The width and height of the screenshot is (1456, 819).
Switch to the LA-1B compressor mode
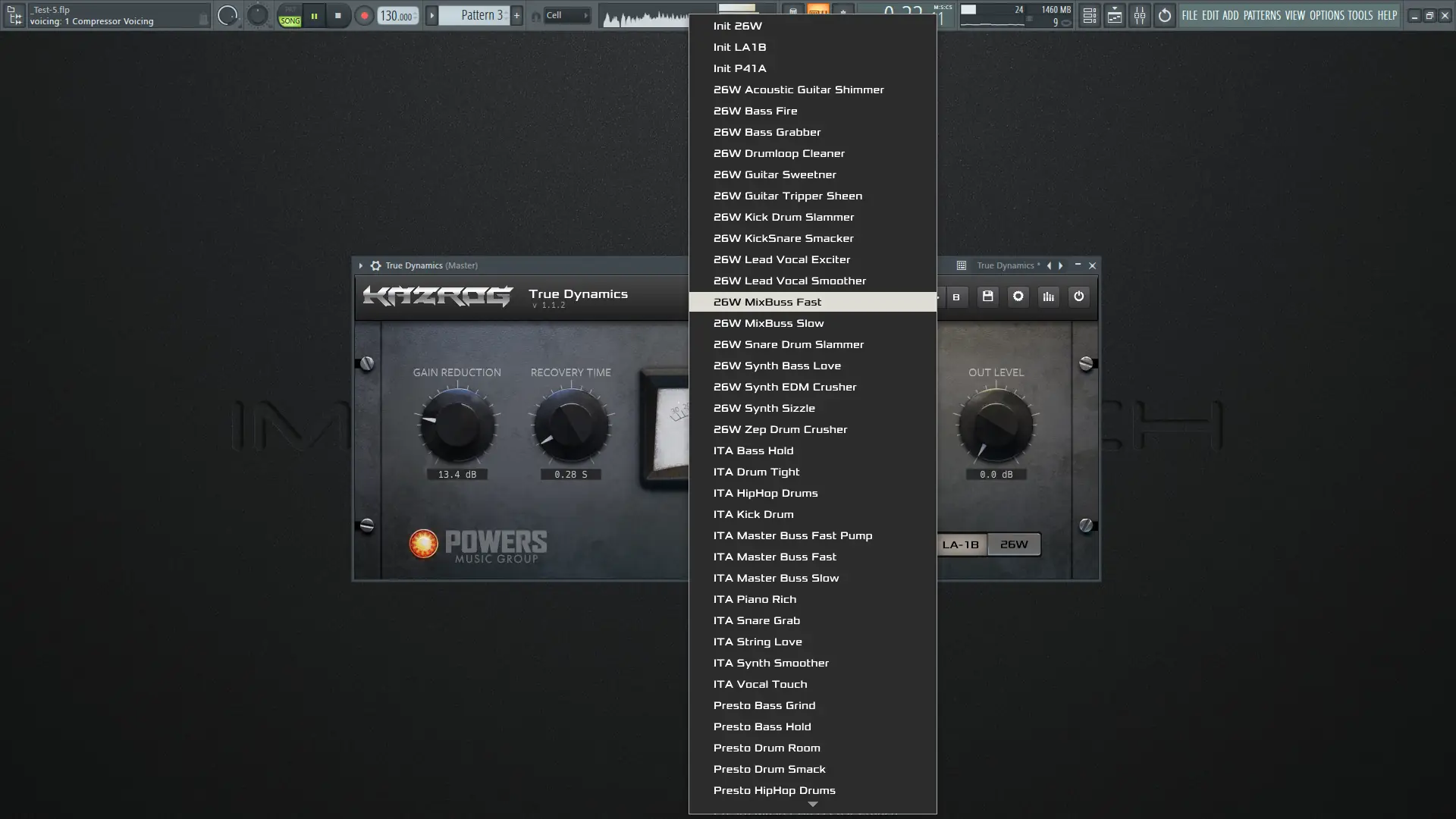960,544
